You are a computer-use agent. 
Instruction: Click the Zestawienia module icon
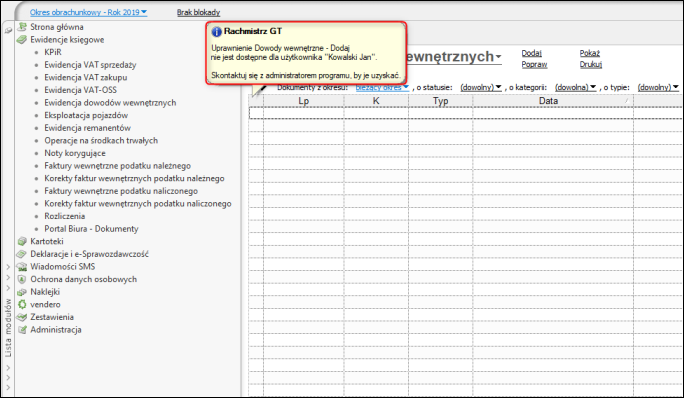pyautogui.click(x=22, y=317)
